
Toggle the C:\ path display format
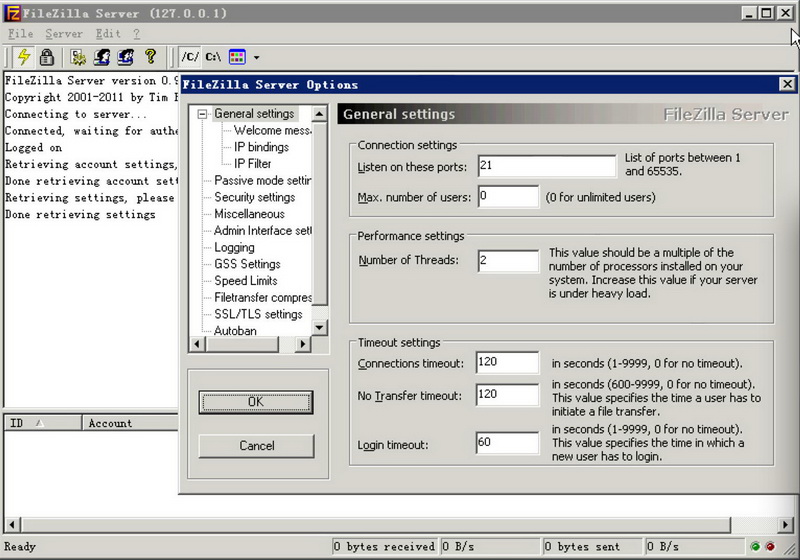coord(213,57)
